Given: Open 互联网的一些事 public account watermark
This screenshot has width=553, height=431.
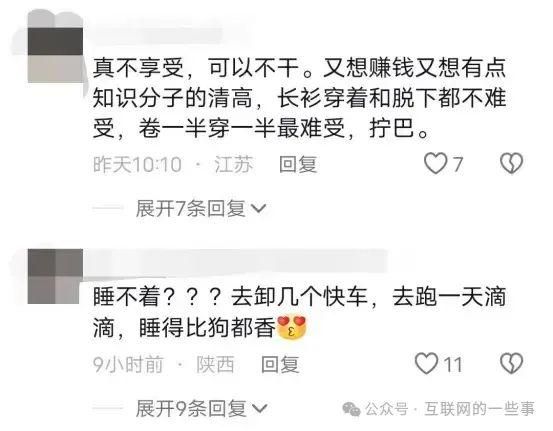Looking at the screenshot, I should [479, 409].
